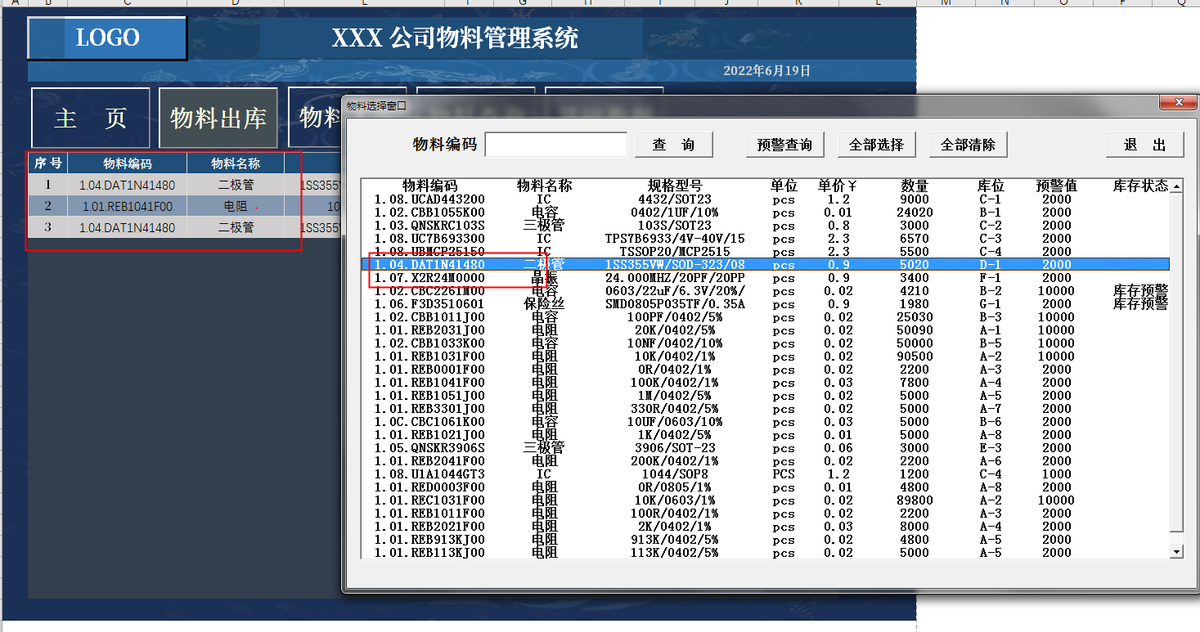Screen dimensions: 1200x632
Task: Select list row 1.01.REB913KJ00
Action: tap(765, 539)
